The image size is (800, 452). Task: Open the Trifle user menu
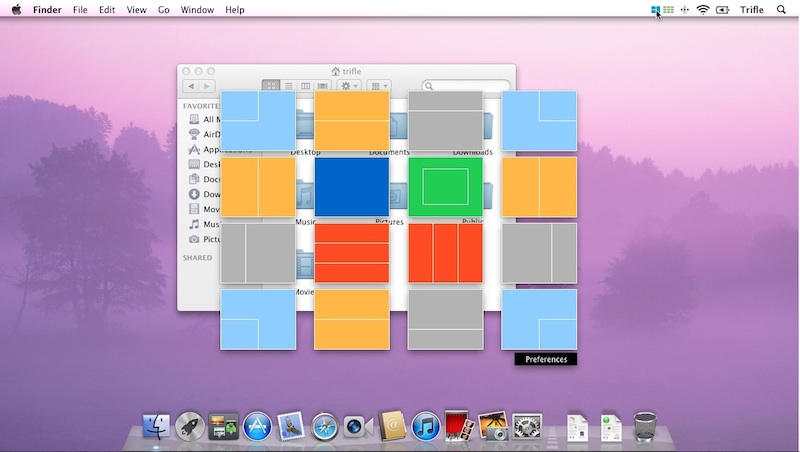(752, 10)
